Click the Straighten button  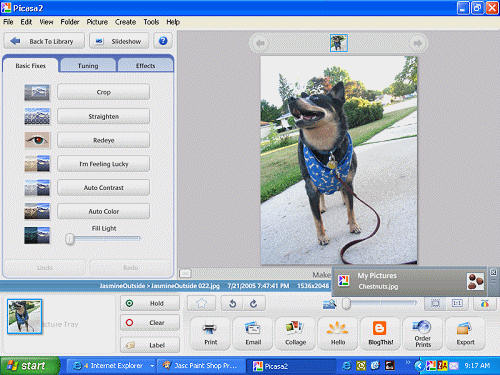(x=104, y=116)
